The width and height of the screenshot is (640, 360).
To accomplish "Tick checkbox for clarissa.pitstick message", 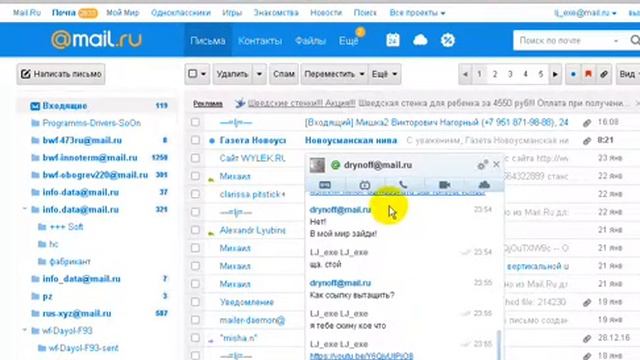I will pyautogui.click(x=196, y=194).
